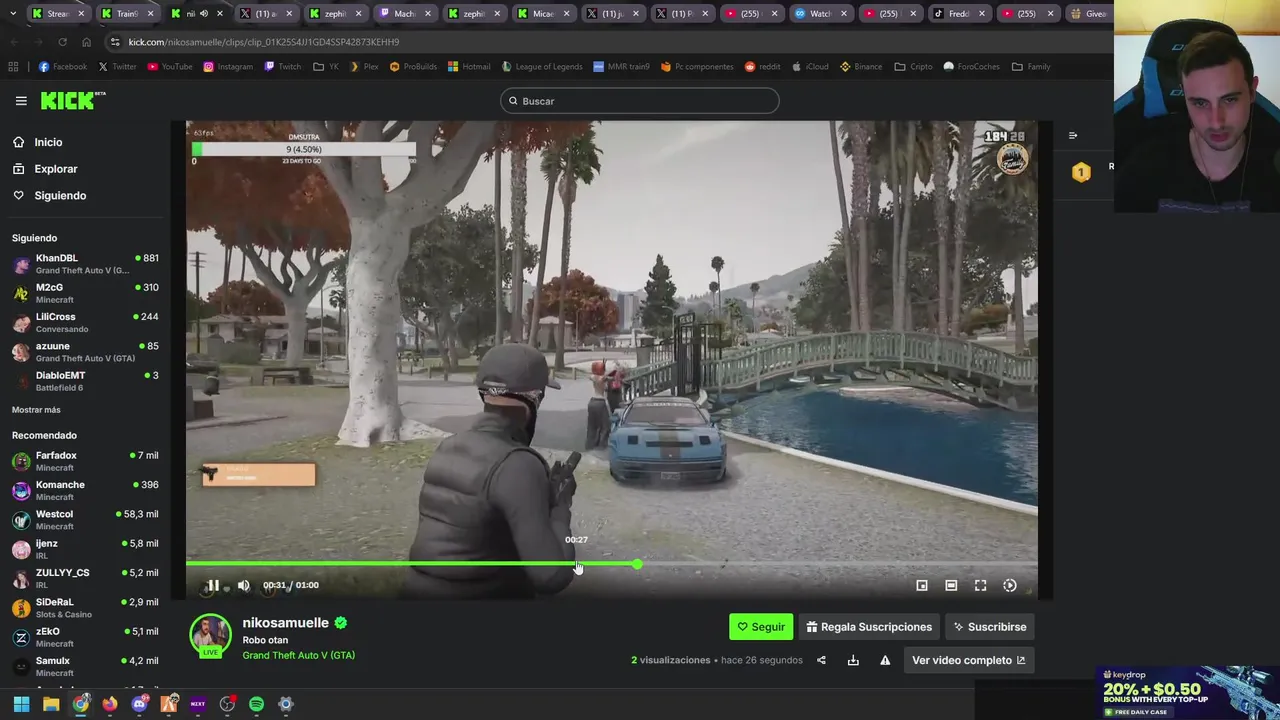
Task: Open recommended channel ijenz
Action: point(85,549)
